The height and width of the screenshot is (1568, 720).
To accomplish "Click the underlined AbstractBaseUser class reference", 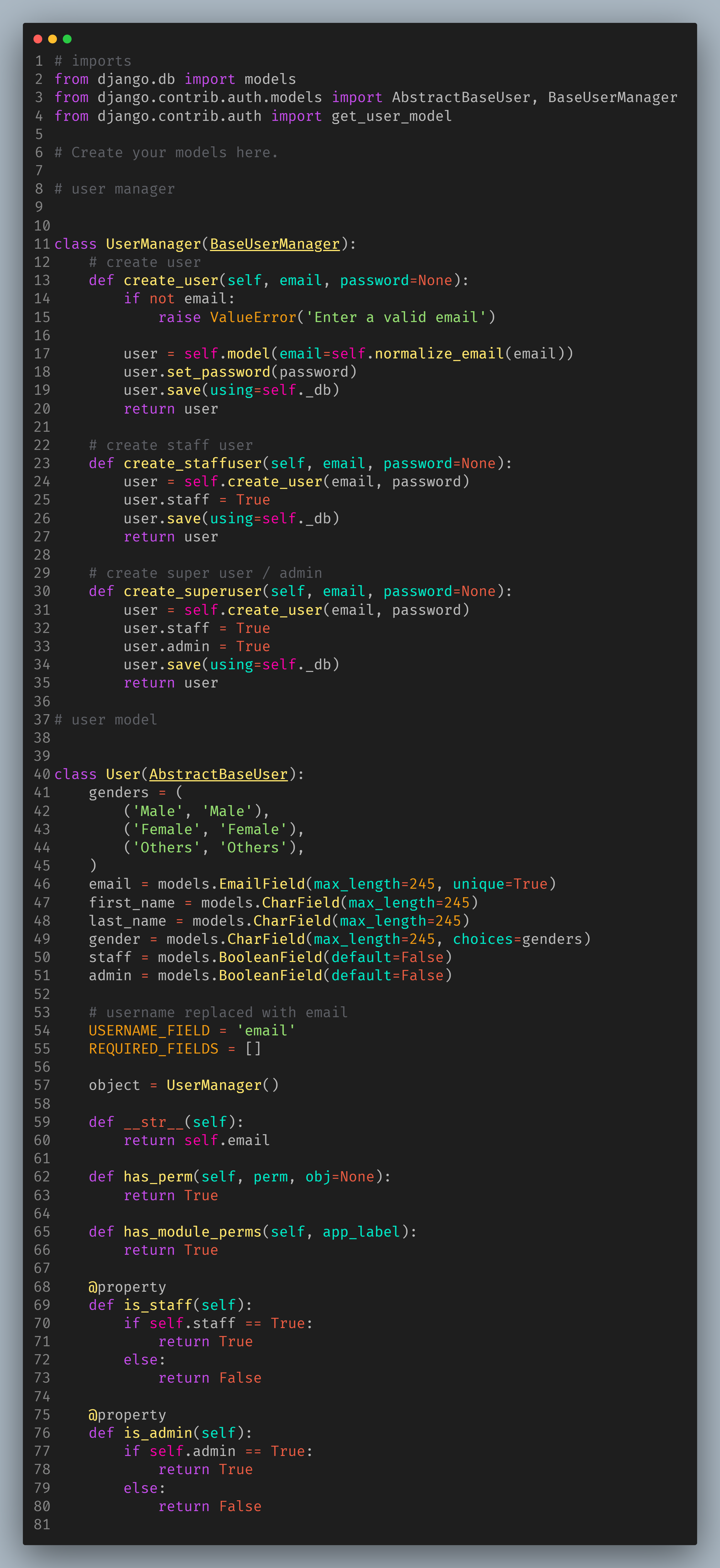I will coord(218,774).
